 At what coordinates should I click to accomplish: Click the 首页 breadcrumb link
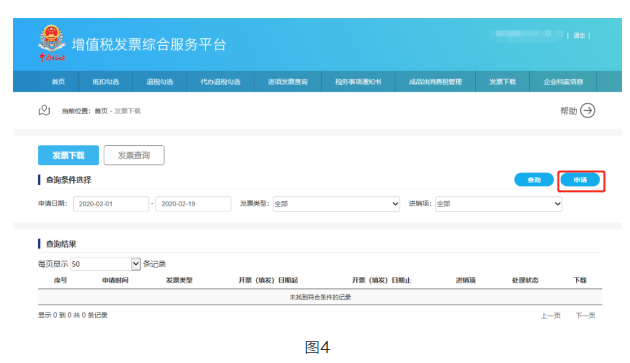tap(101, 111)
